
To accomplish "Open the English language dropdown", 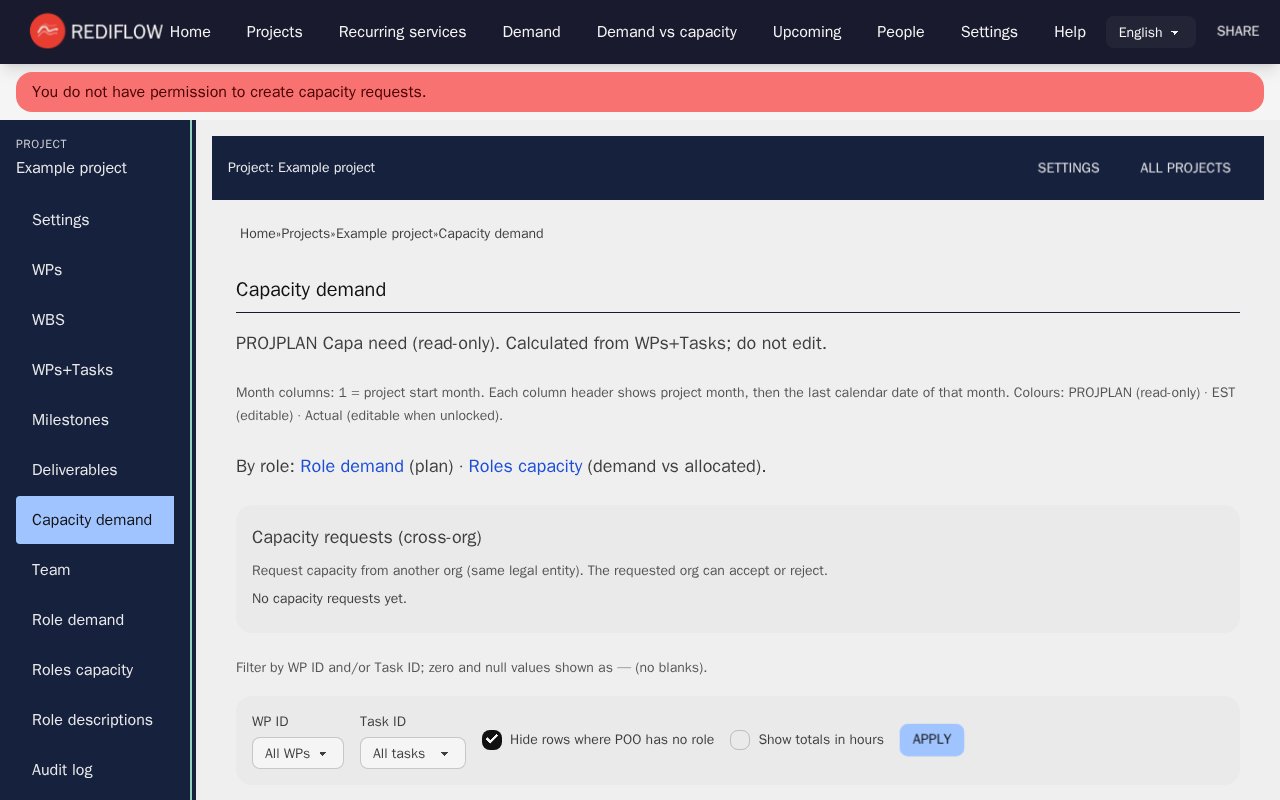I will tap(1150, 32).
